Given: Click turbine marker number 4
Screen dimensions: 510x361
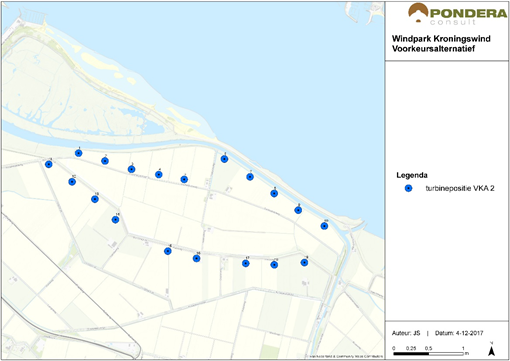Looking at the screenshot, I should [159, 174].
